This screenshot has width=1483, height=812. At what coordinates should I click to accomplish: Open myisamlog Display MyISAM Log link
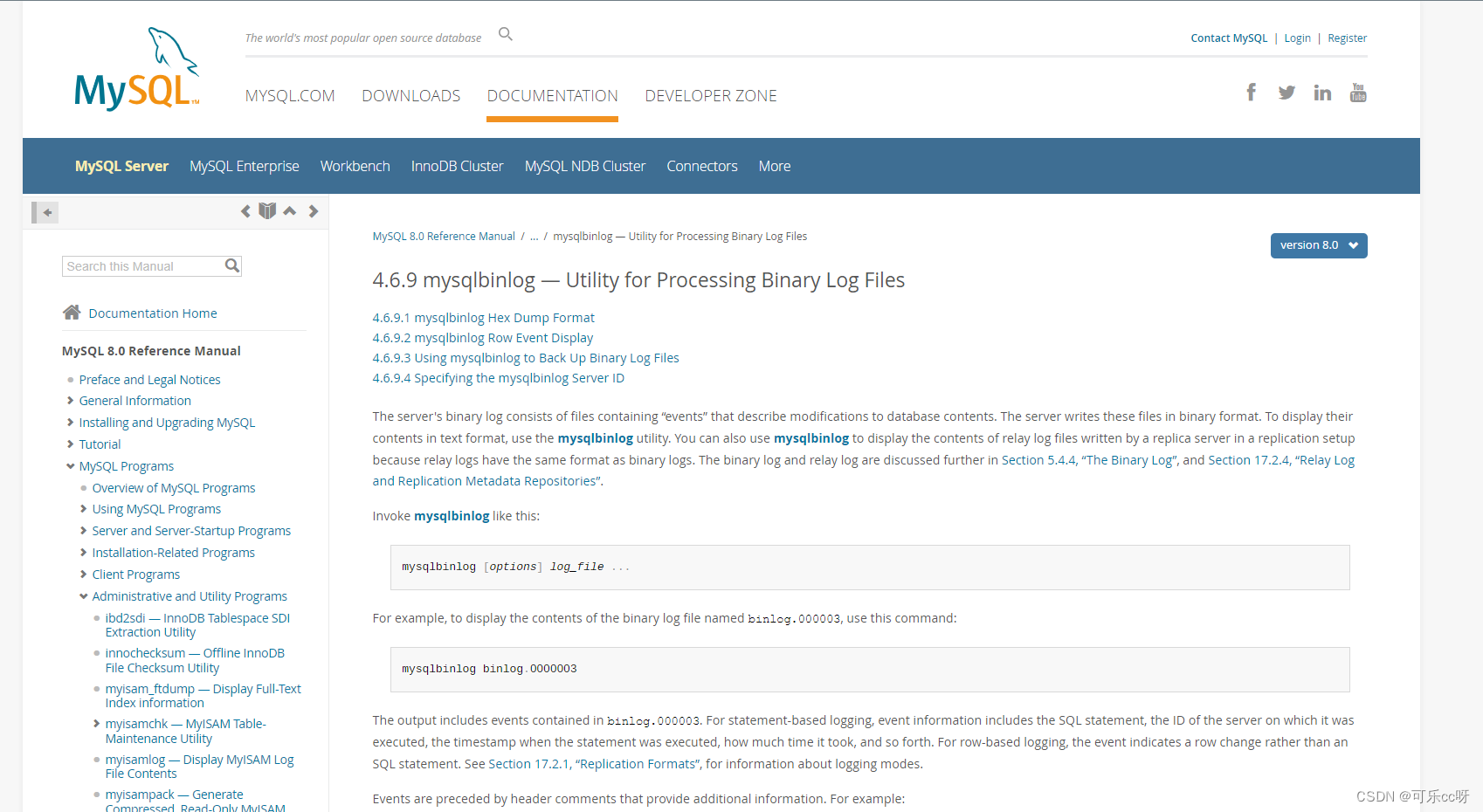coord(200,767)
